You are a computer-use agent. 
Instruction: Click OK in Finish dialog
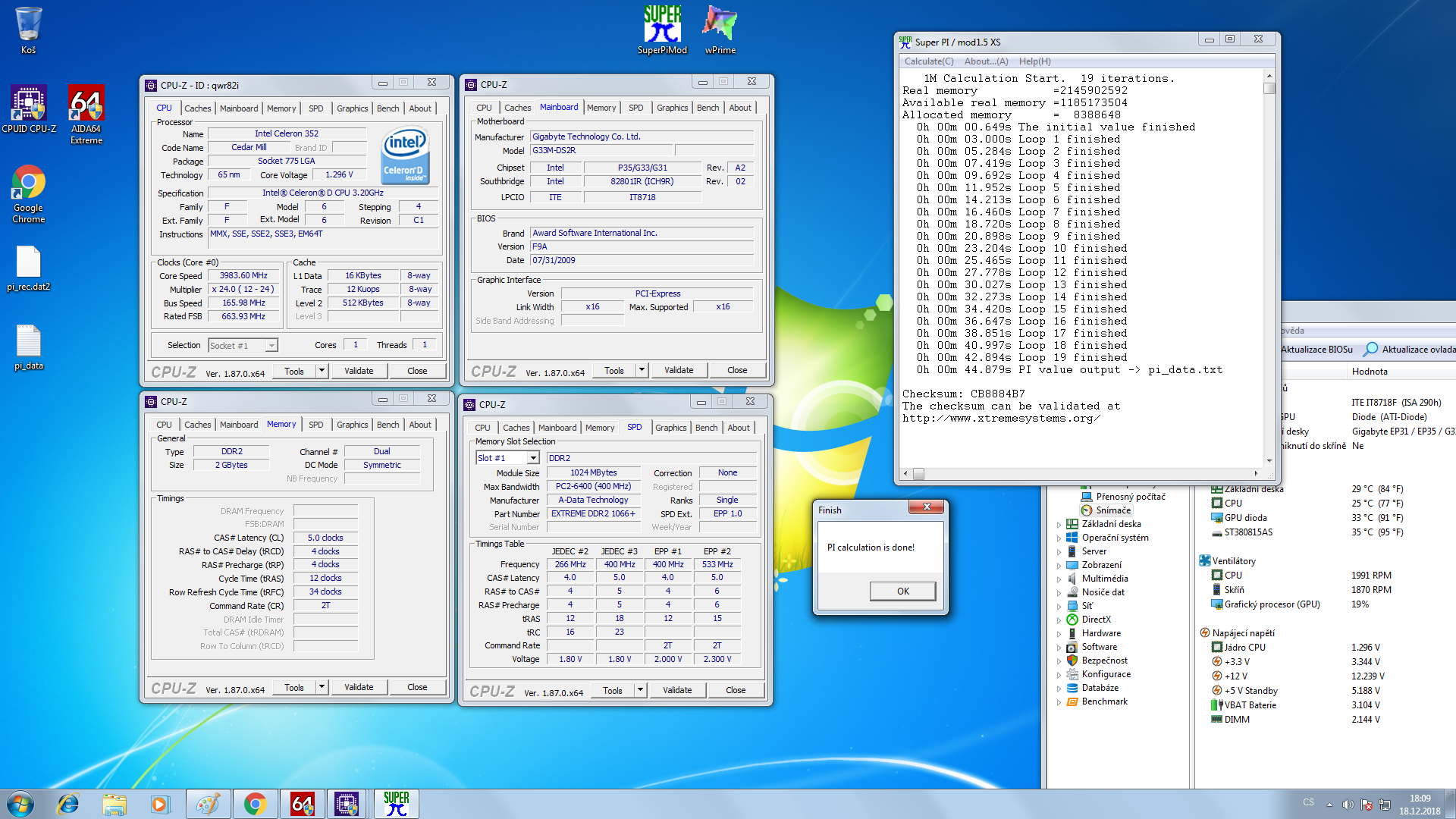pos(902,591)
